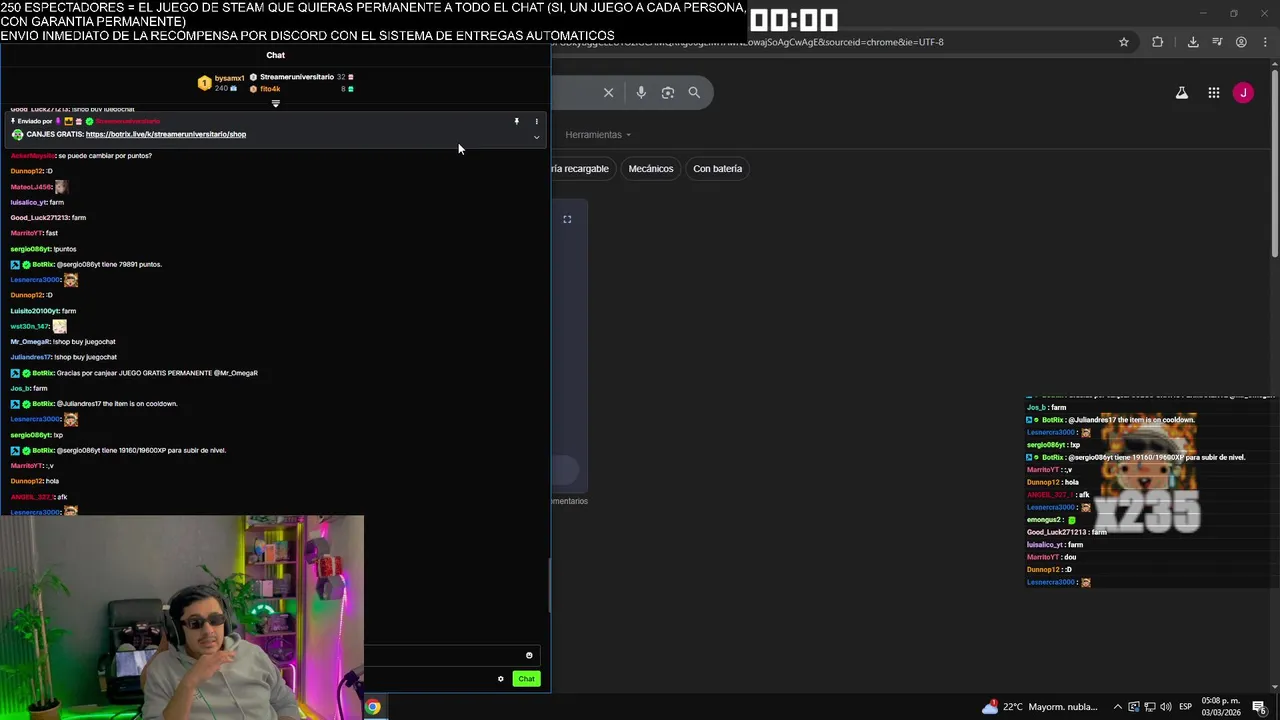Open network icon in system tray
This screenshot has width=1280, height=720.
point(1152,707)
